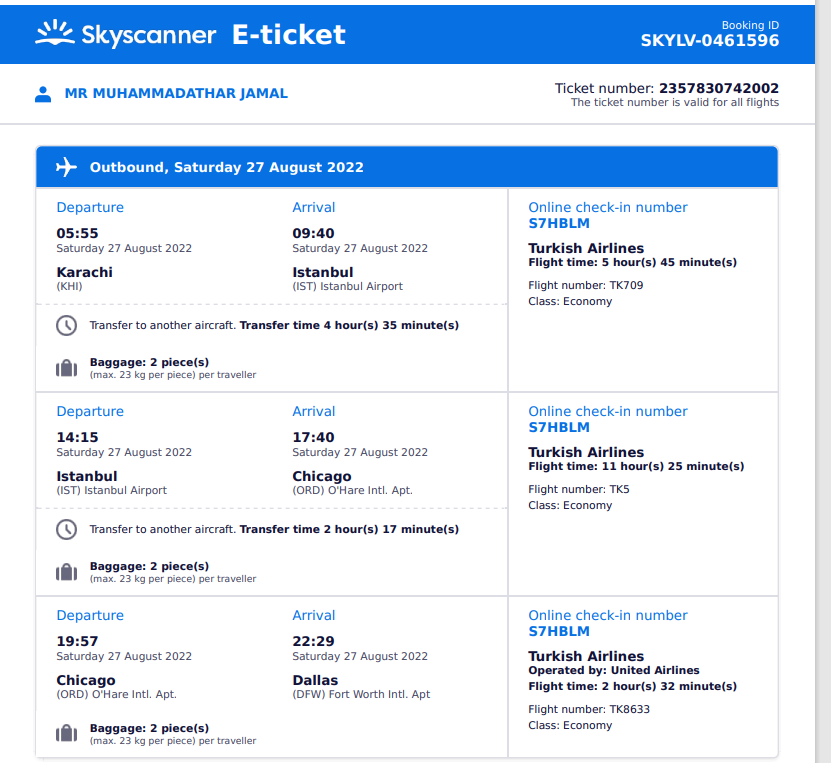This screenshot has width=831, height=763.
Task: Click the 22:29 arrival time in Dallas
Action: coord(313,642)
